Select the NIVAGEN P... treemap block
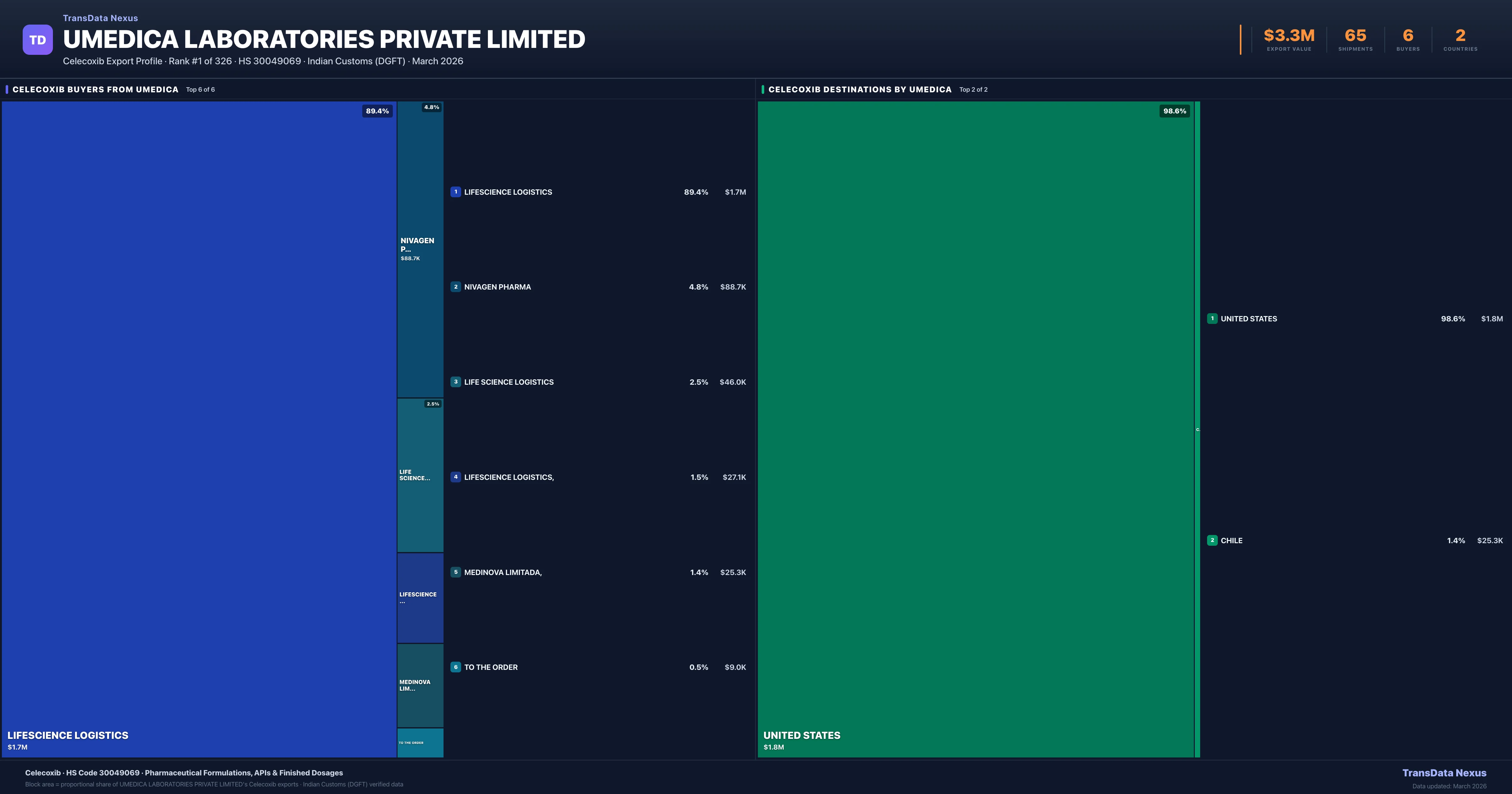 [420, 249]
